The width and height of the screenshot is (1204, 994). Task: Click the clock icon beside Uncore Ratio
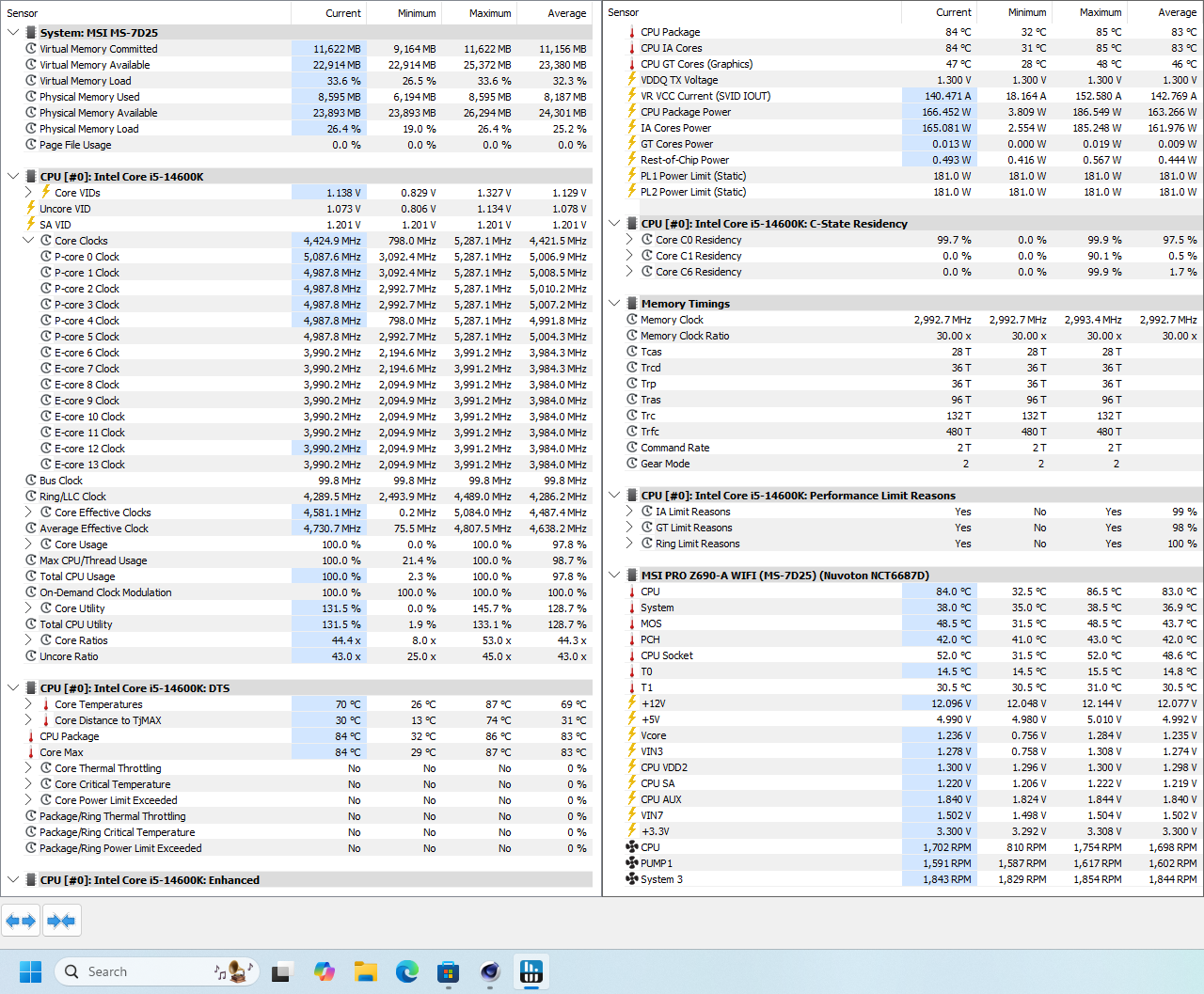coord(31,656)
